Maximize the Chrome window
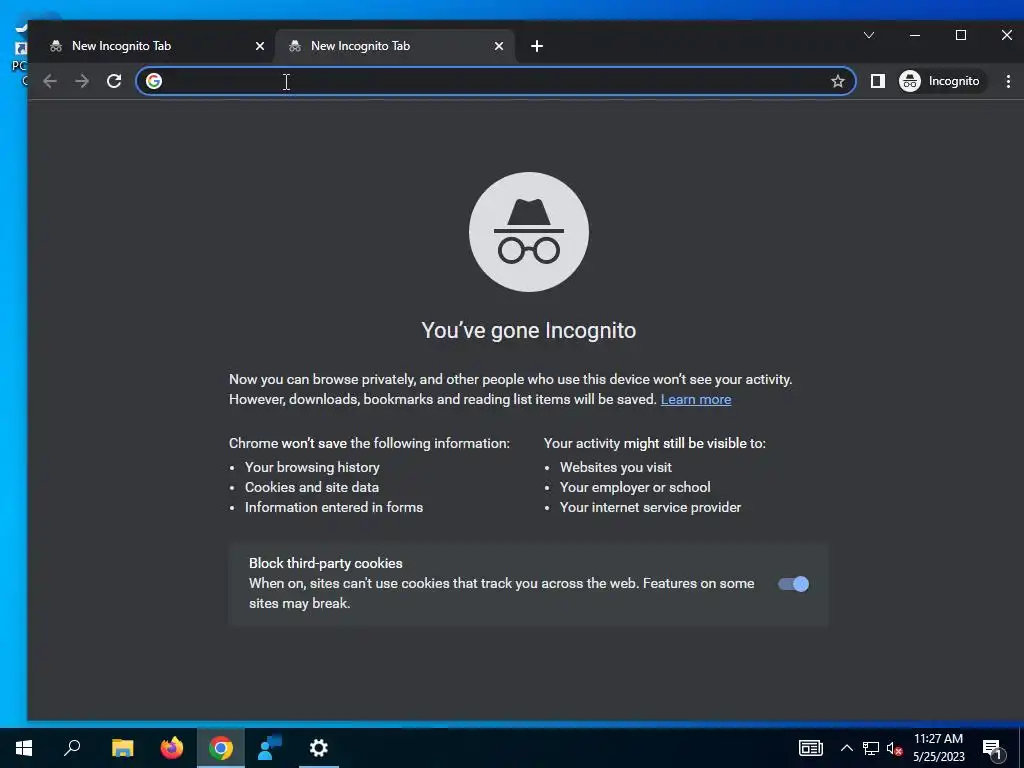Screen dimensions: 1024x768 tap(961, 35)
